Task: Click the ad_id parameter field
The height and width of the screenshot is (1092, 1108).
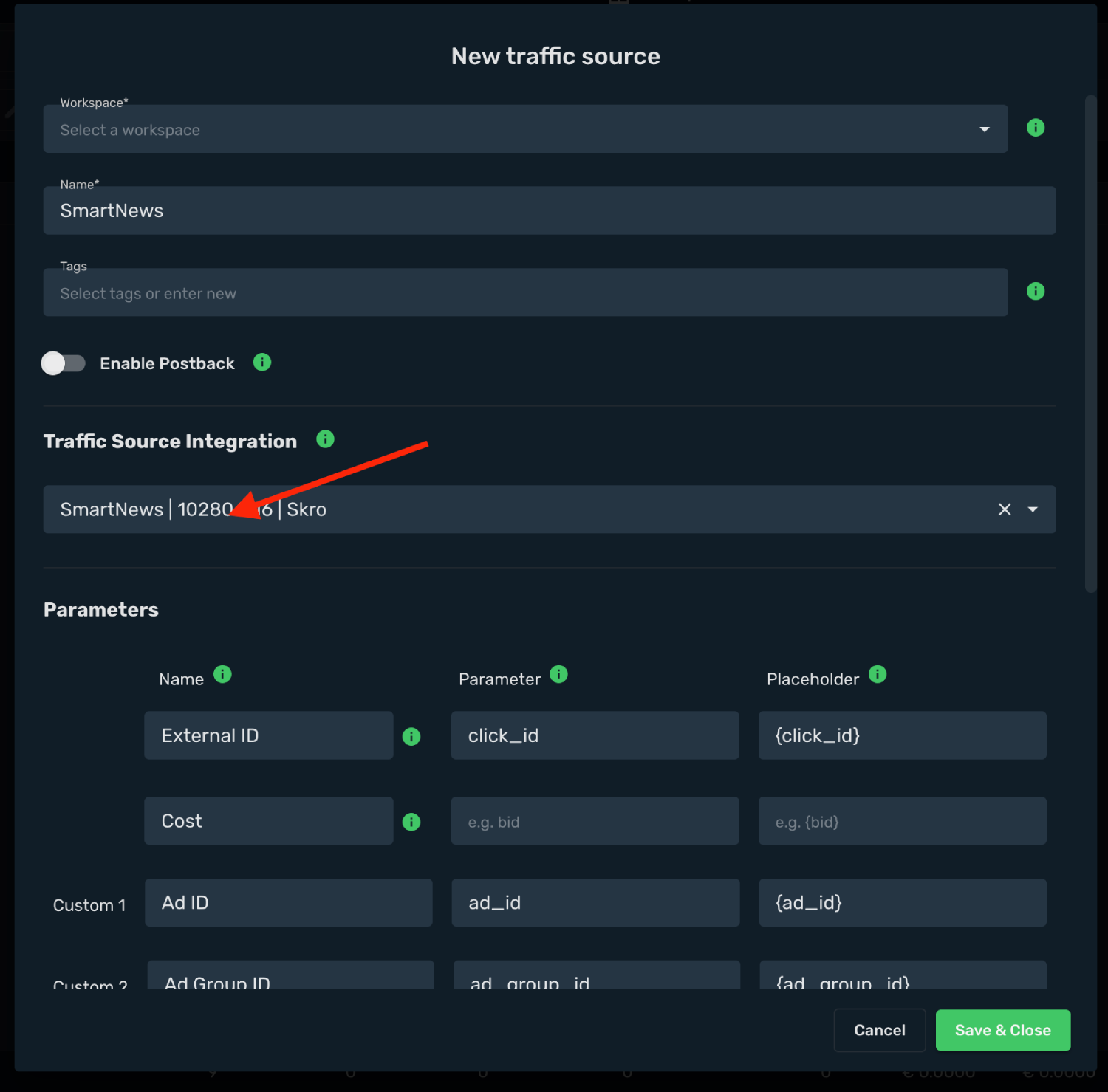Action: [x=595, y=902]
